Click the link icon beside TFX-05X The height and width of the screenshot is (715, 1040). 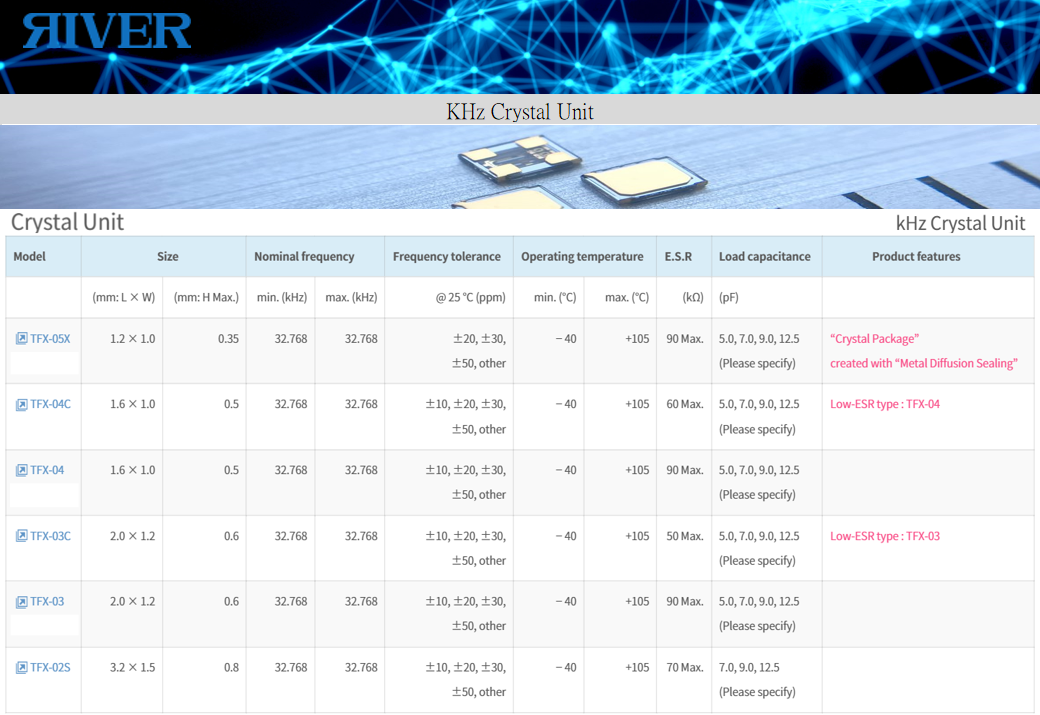tap(21, 339)
